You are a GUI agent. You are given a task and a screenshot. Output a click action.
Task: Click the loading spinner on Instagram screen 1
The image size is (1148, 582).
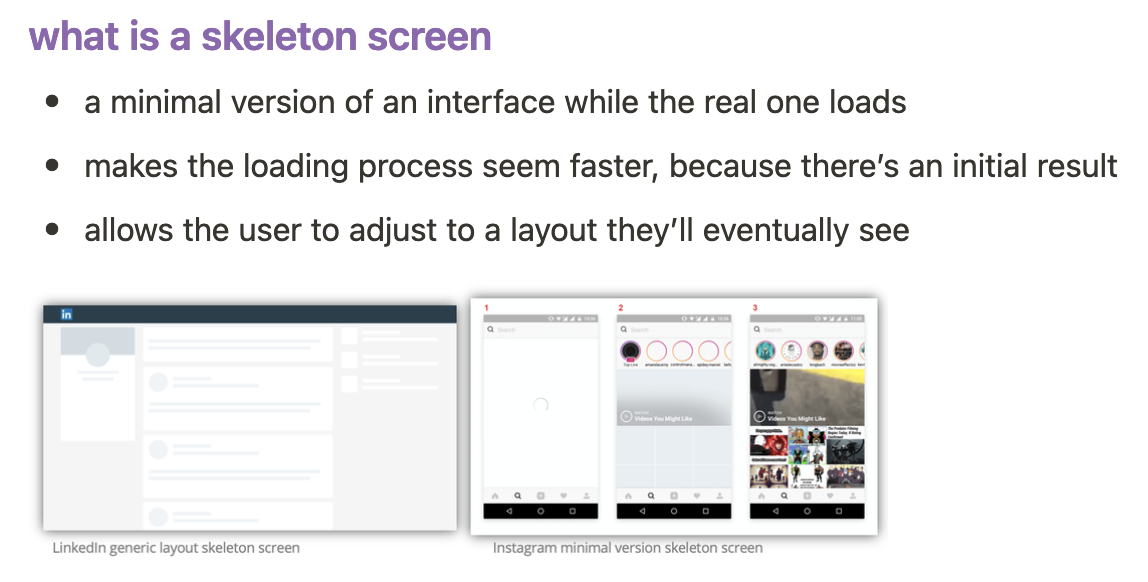[x=540, y=405]
